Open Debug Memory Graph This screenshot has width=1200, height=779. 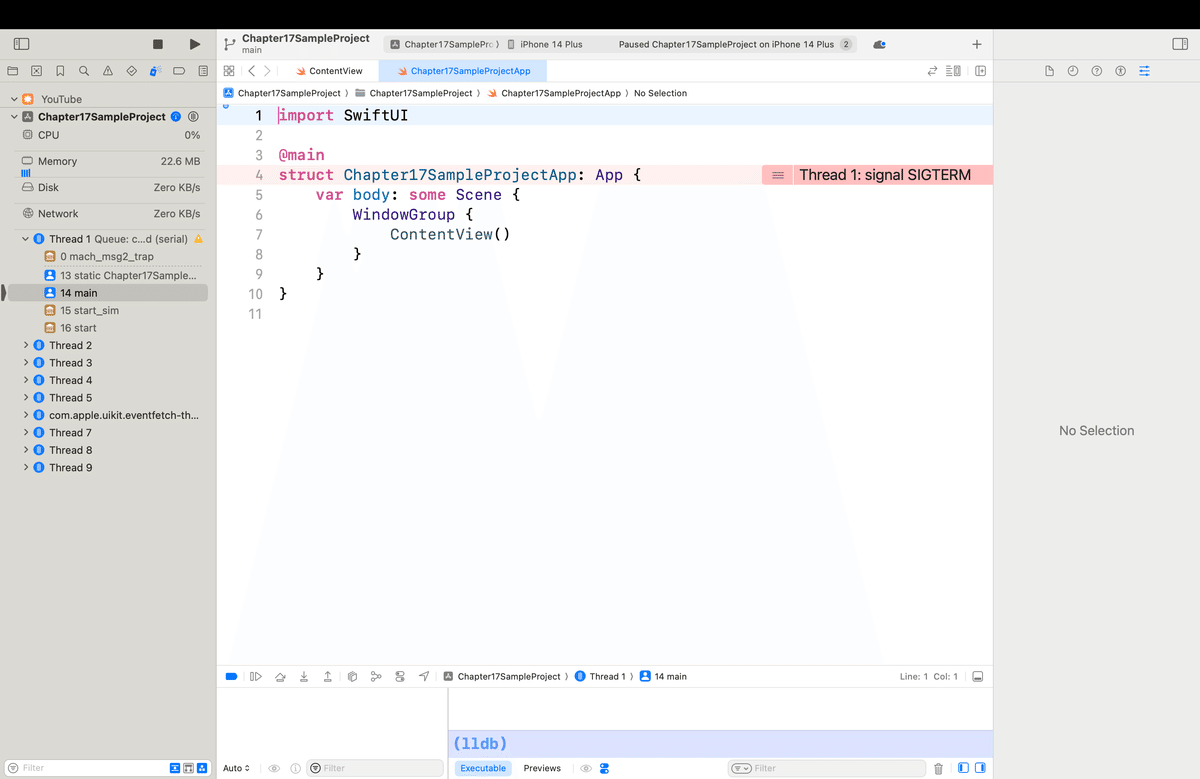[x=376, y=677]
